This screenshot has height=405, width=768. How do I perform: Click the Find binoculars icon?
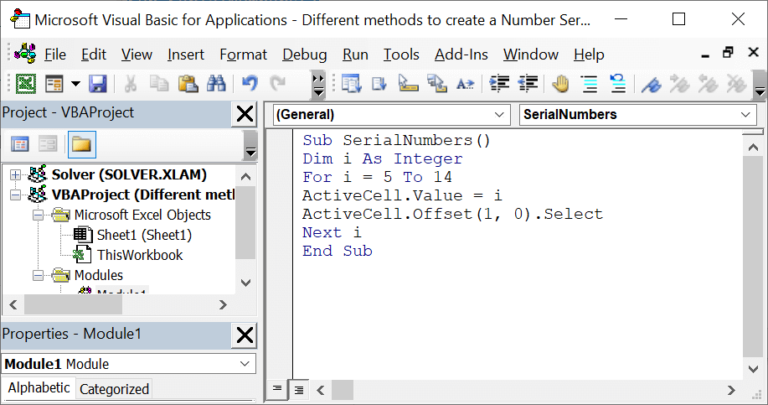[x=214, y=84]
